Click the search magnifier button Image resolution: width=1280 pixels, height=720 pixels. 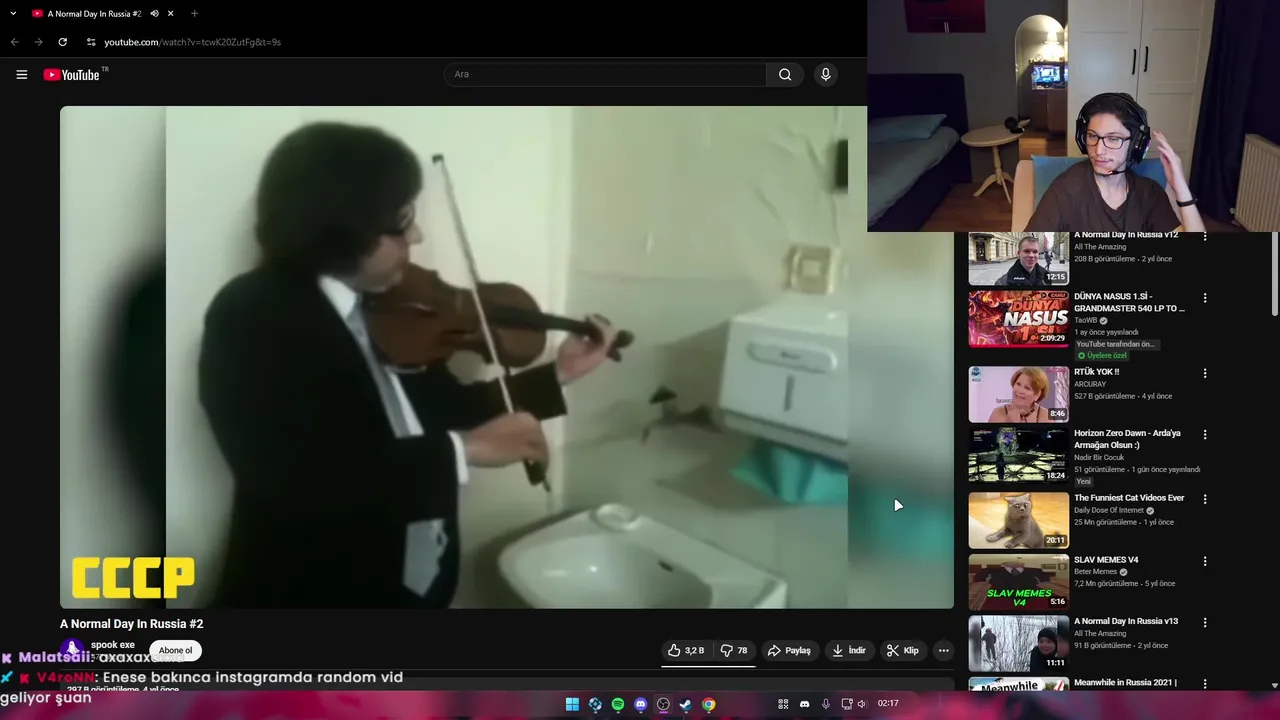(x=785, y=74)
